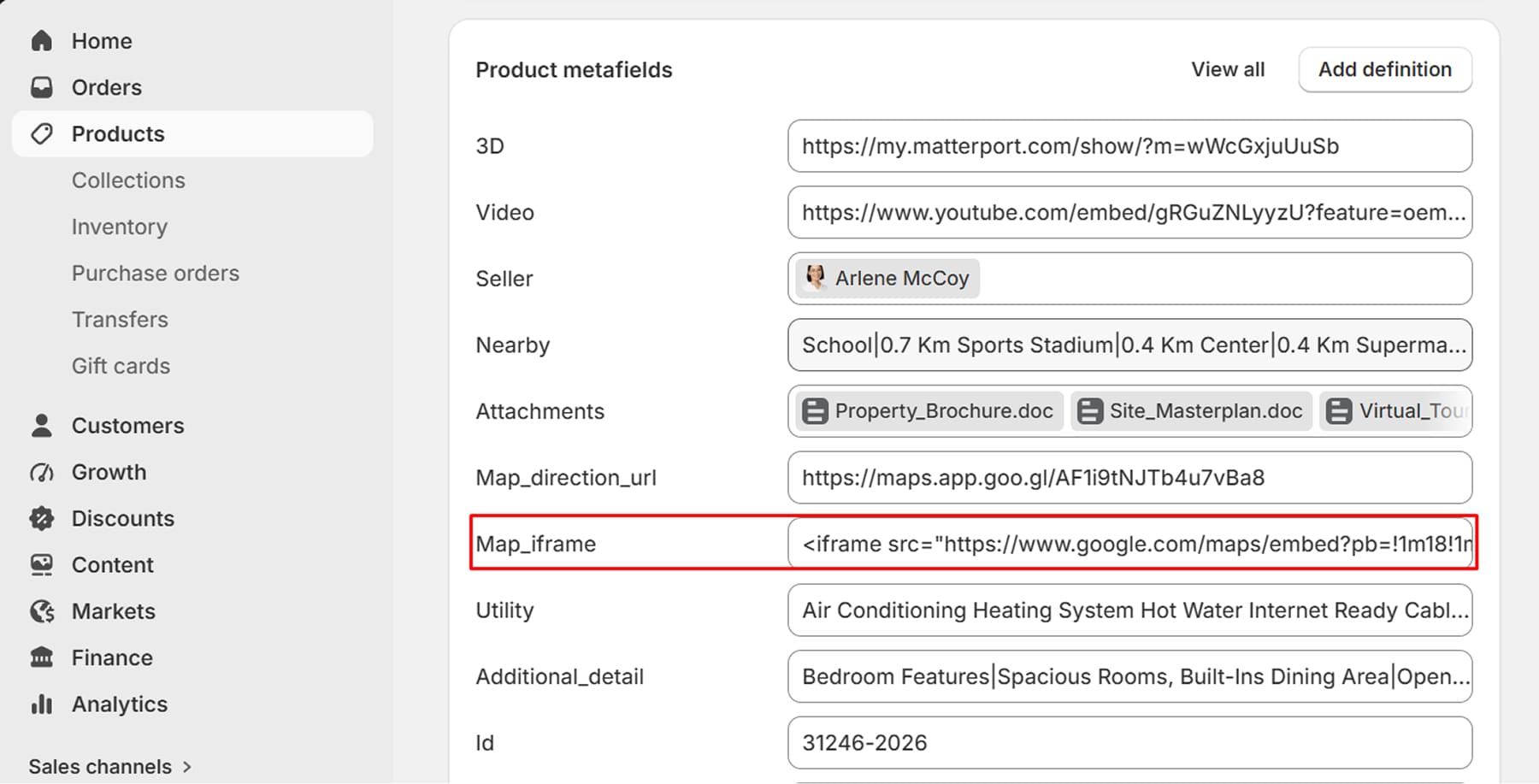This screenshot has height=784, width=1539.
Task: Click the Map_iframe input field
Action: 1129,544
